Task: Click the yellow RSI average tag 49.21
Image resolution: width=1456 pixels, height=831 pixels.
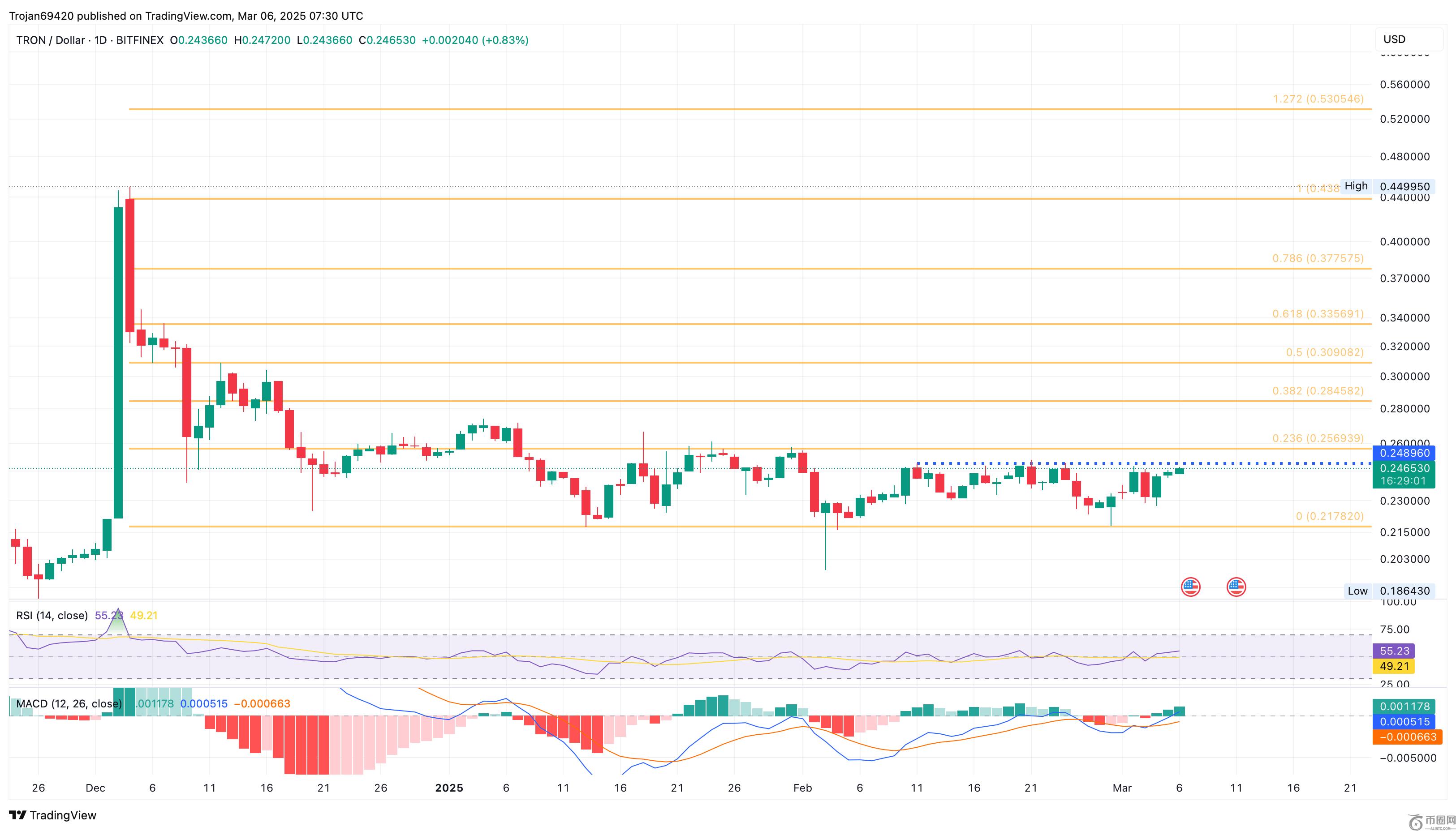Action: 1394,666
